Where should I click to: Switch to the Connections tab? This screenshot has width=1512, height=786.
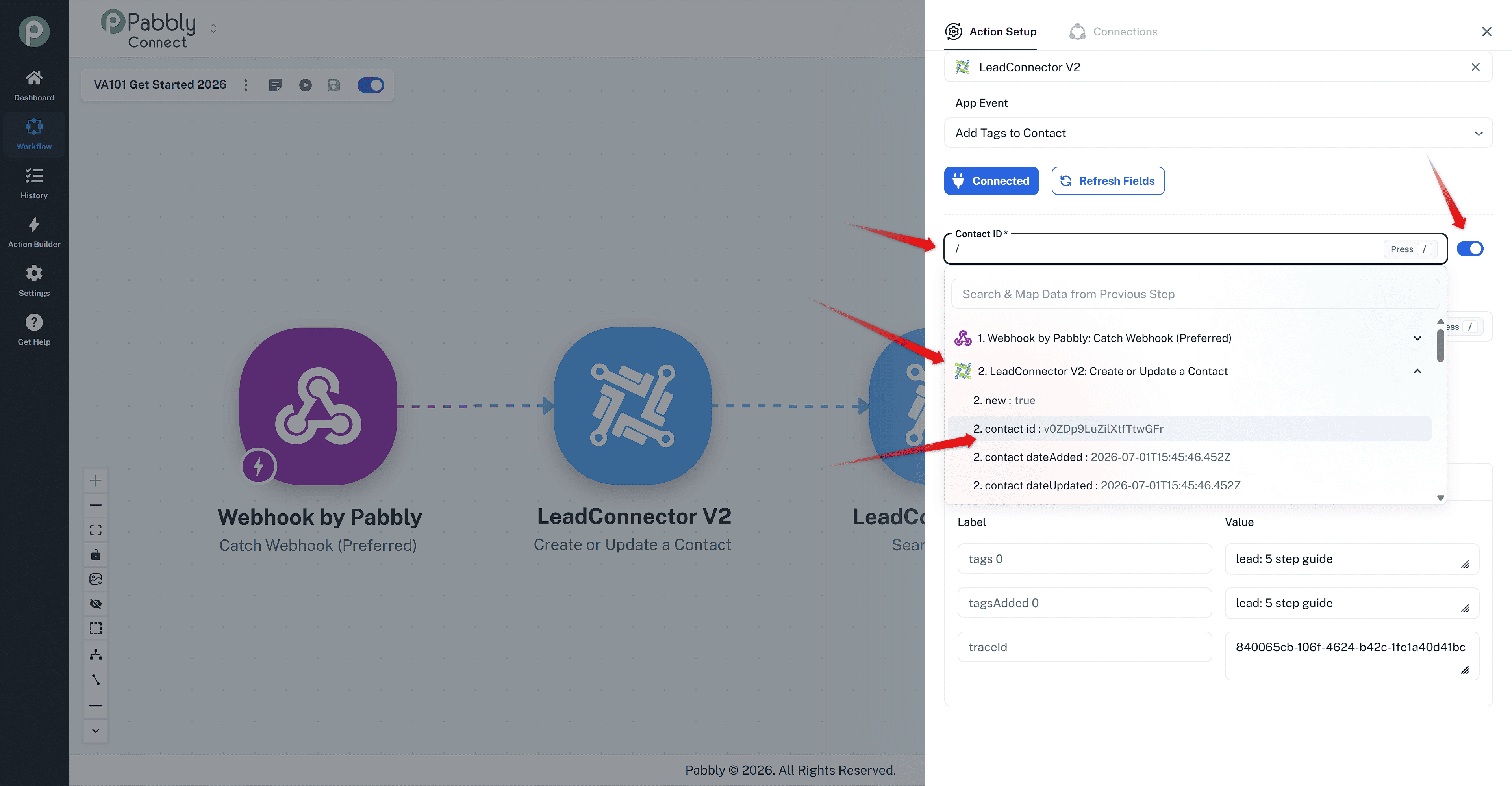1114,32
